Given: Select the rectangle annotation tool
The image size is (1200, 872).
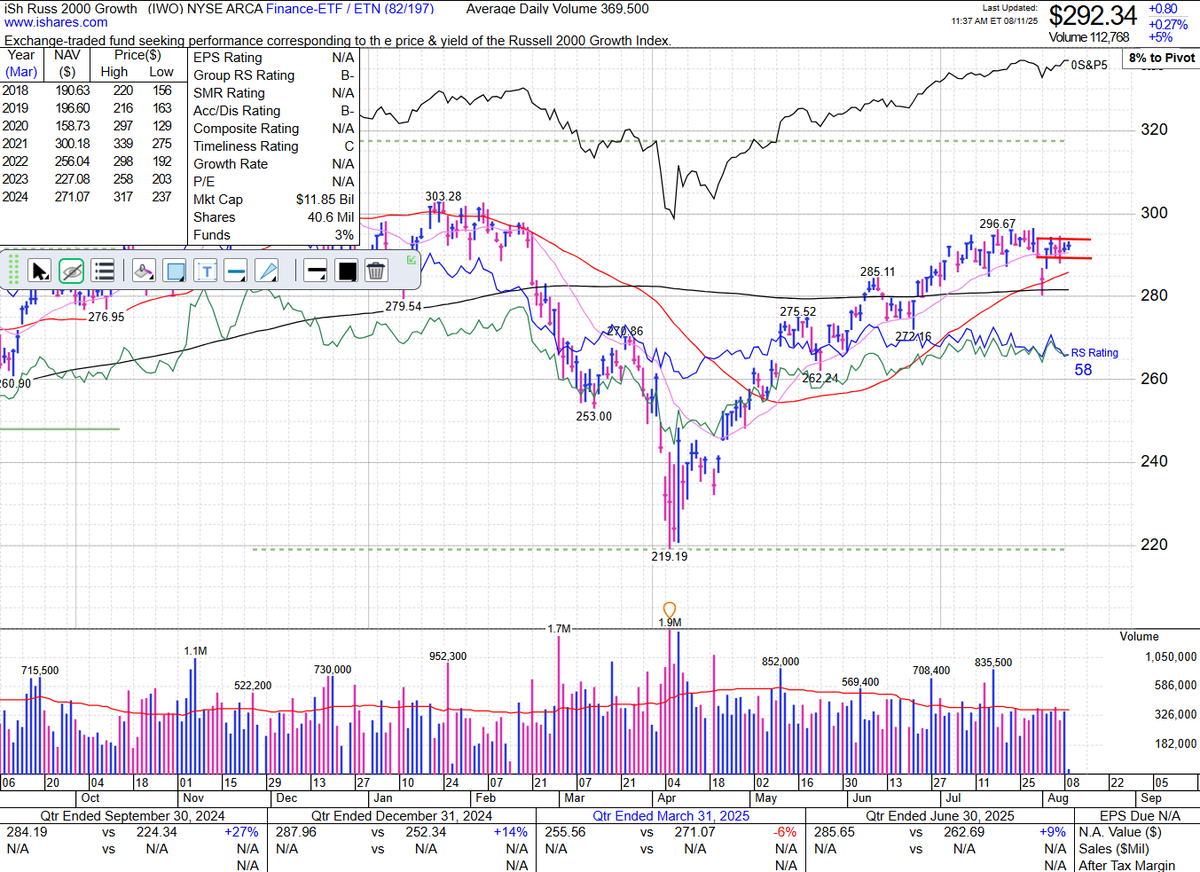Looking at the screenshot, I should (x=176, y=270).
